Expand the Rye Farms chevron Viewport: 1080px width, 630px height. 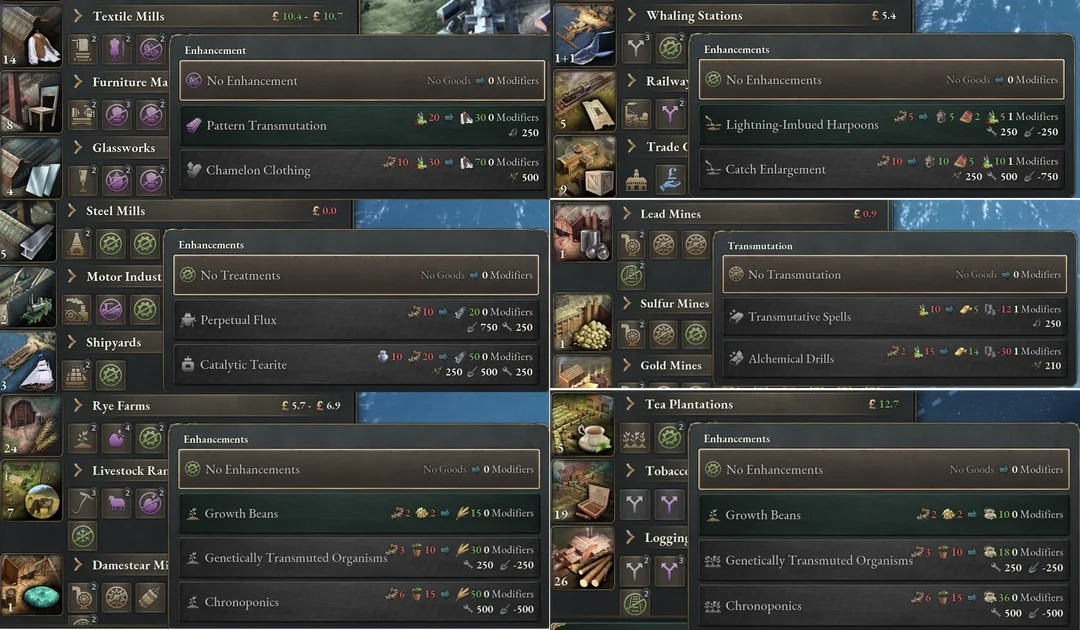[x=77, y=405]
